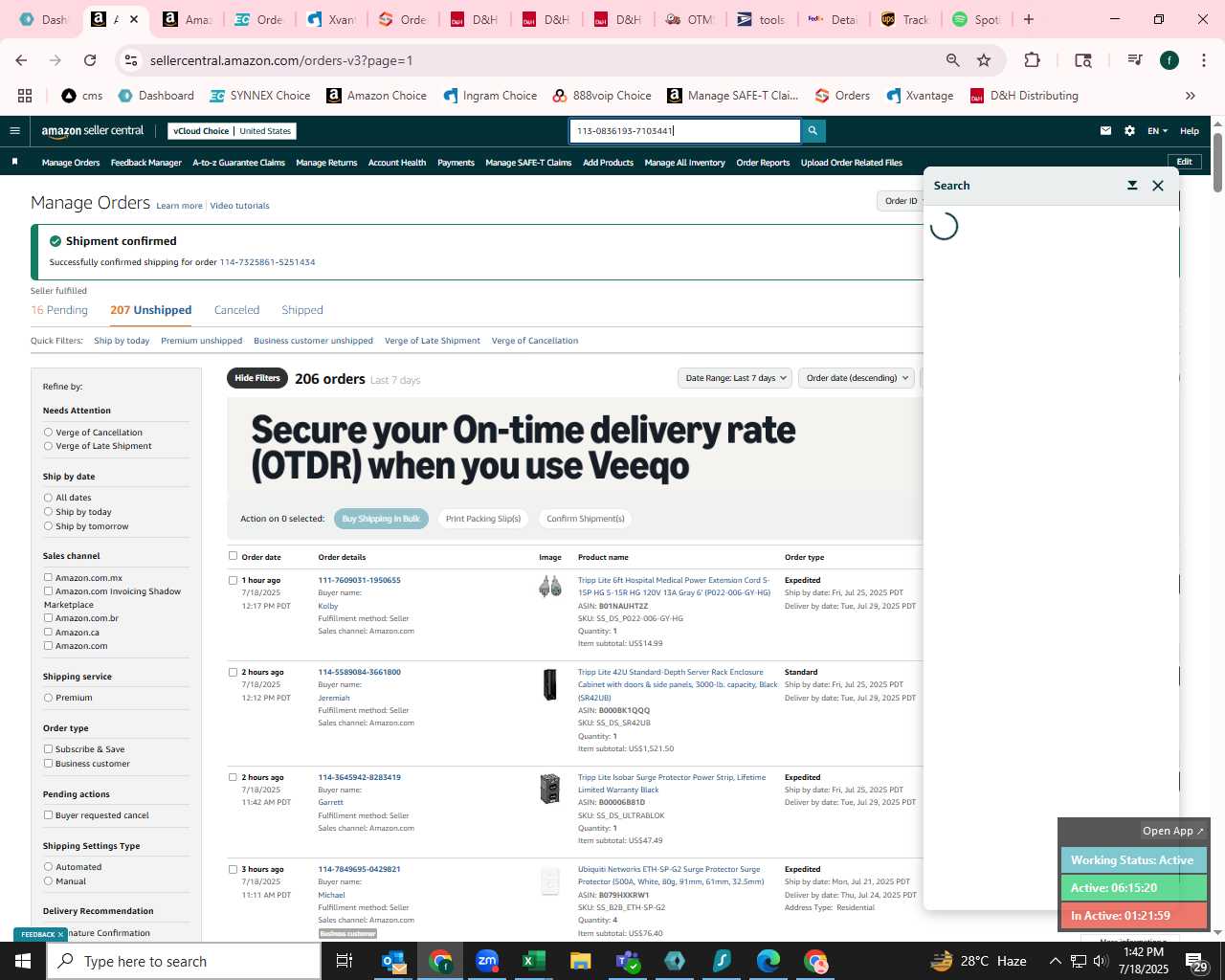Open Order Reports in the navigation bar
The image size is (1225, 980).
763,163
